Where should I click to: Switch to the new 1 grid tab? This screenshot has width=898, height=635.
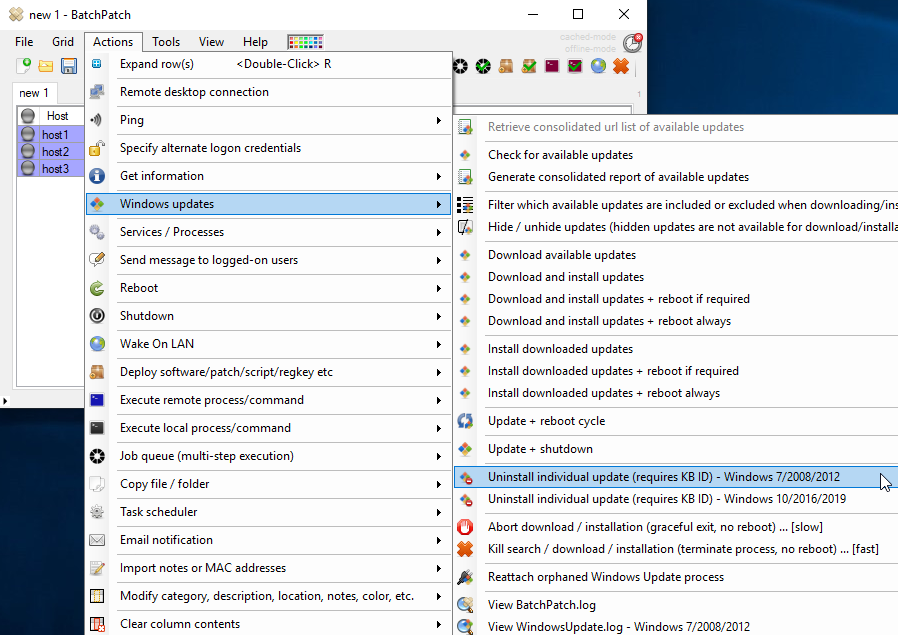(34, 93)
